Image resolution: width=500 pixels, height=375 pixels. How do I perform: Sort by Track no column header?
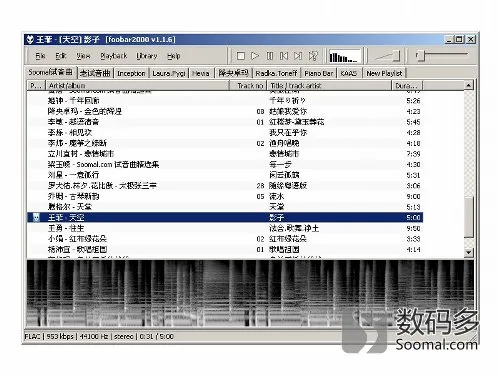[249, 86]
